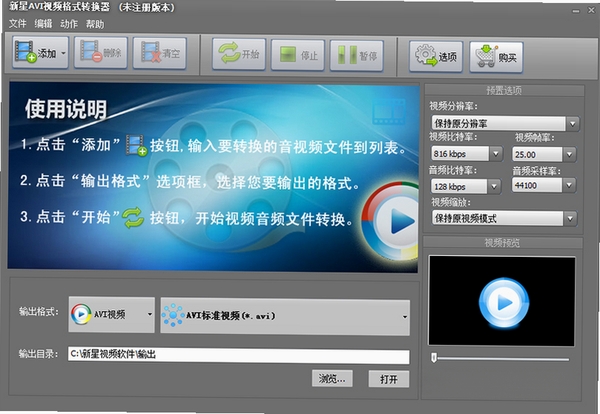
Task: Close the converter window
Action: (x=591, y=11)
